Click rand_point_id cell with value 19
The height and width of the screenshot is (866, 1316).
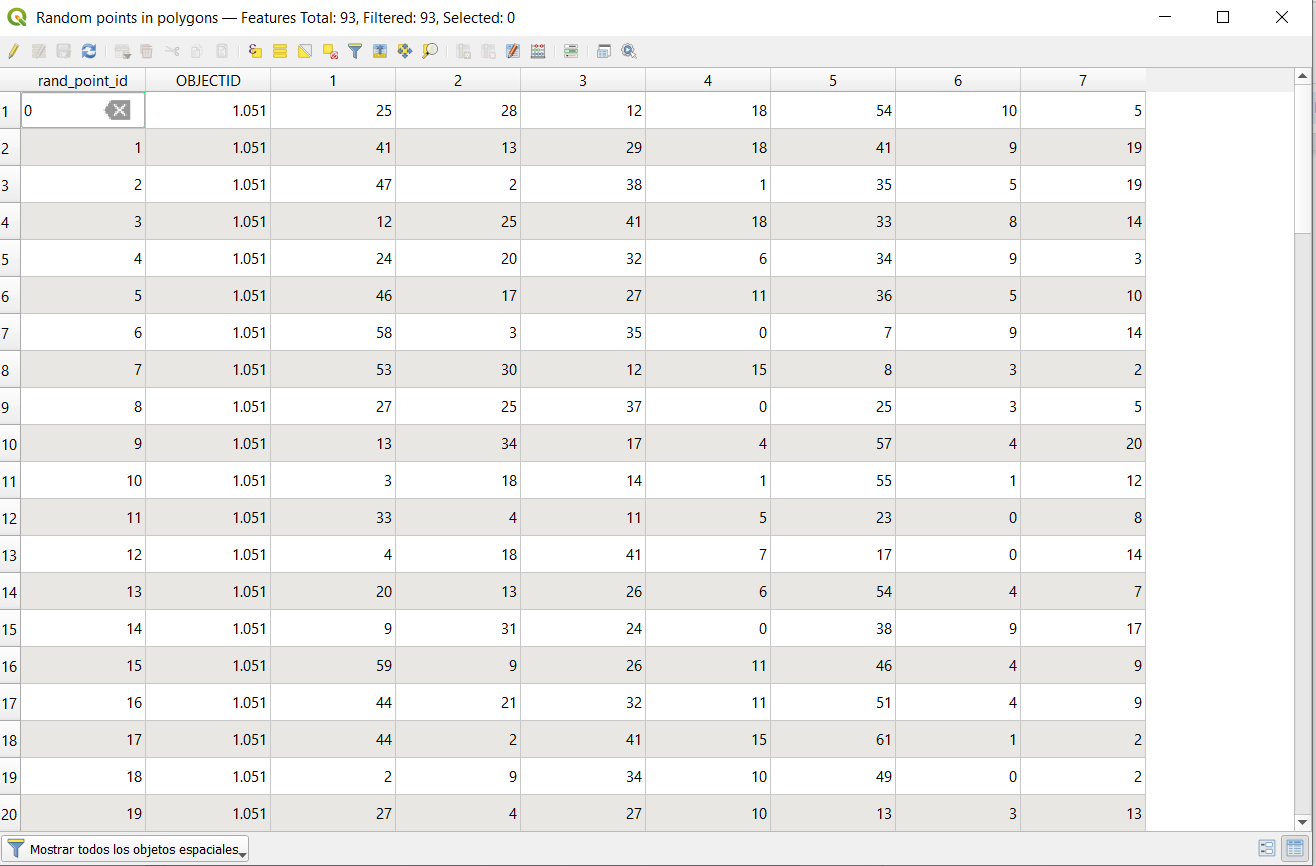click(x=83, y=814)
